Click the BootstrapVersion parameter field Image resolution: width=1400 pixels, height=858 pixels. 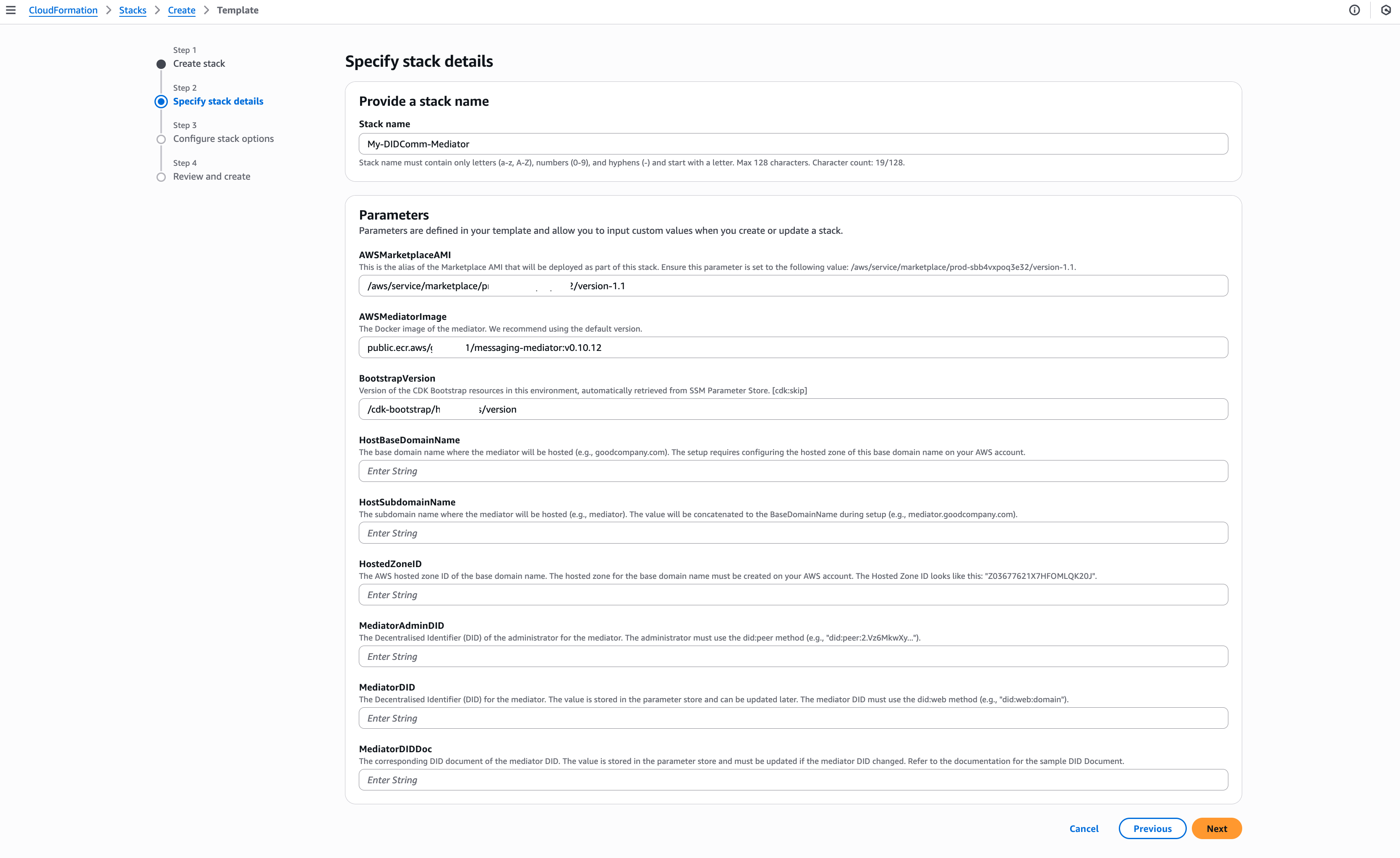coord(793,408)
